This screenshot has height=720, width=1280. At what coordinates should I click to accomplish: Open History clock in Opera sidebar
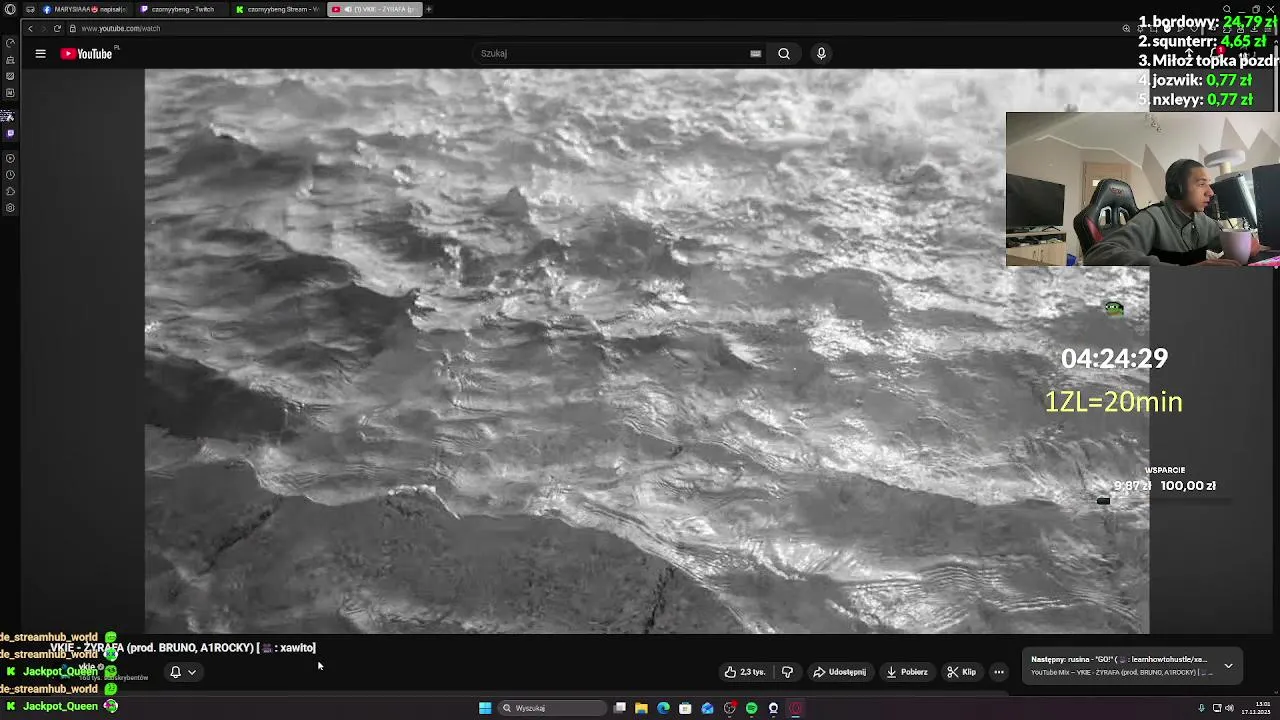click(10, 175)
